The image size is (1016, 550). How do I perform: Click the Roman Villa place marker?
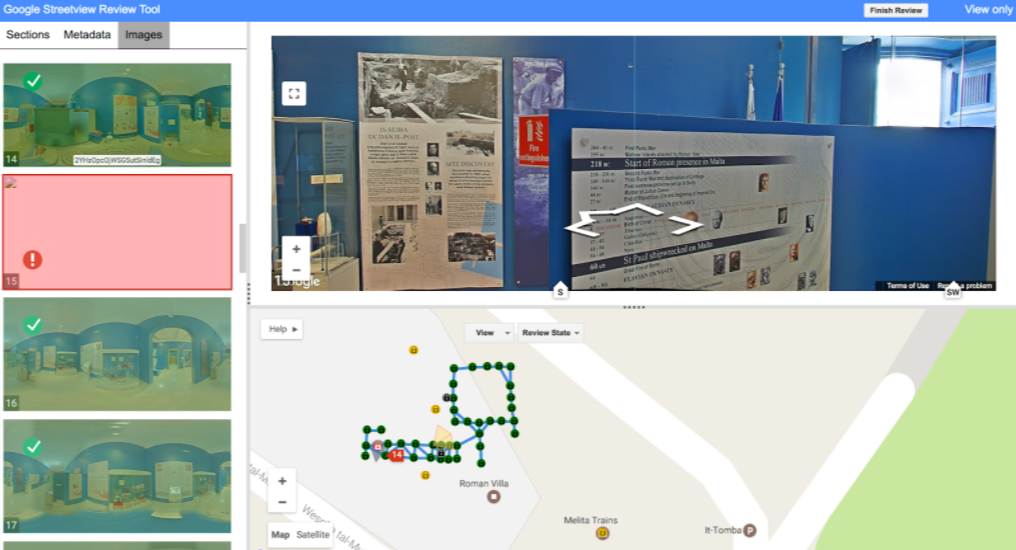pyautogui.click(x=494, y=497)
